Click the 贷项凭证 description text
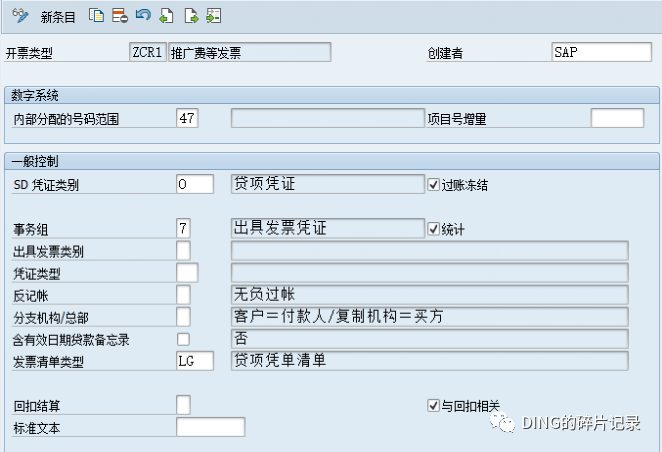This screenshot has height=452, width=662. 264,184
